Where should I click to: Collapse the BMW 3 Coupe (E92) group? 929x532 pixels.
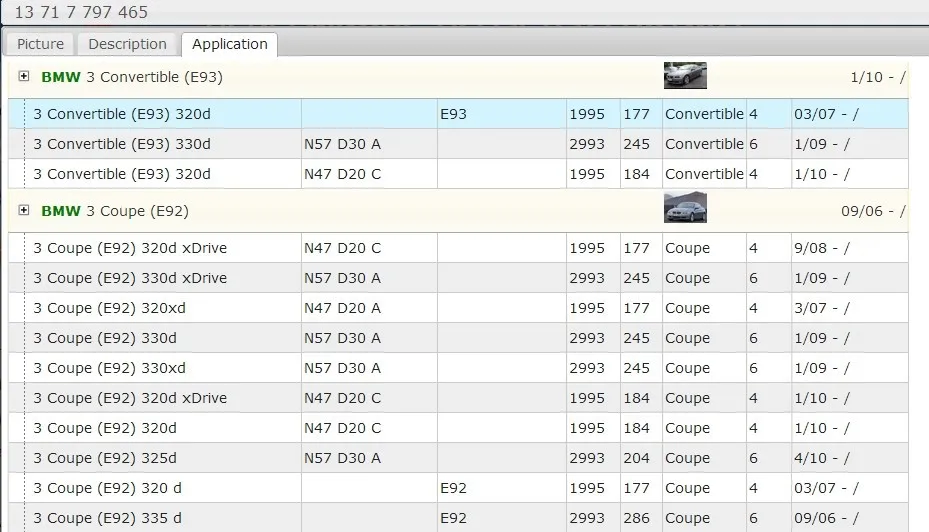24,210
